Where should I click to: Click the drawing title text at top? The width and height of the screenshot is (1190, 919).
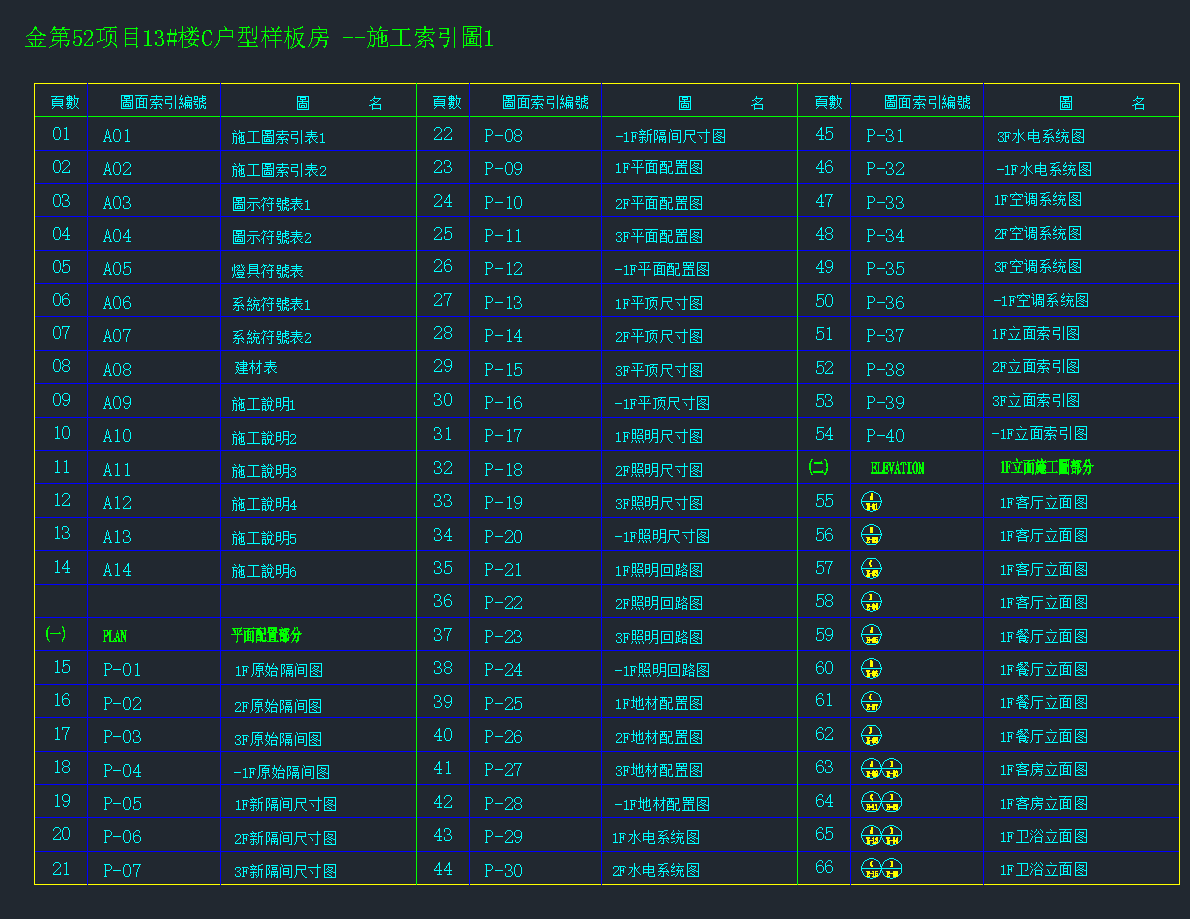(x=259, y=39)
